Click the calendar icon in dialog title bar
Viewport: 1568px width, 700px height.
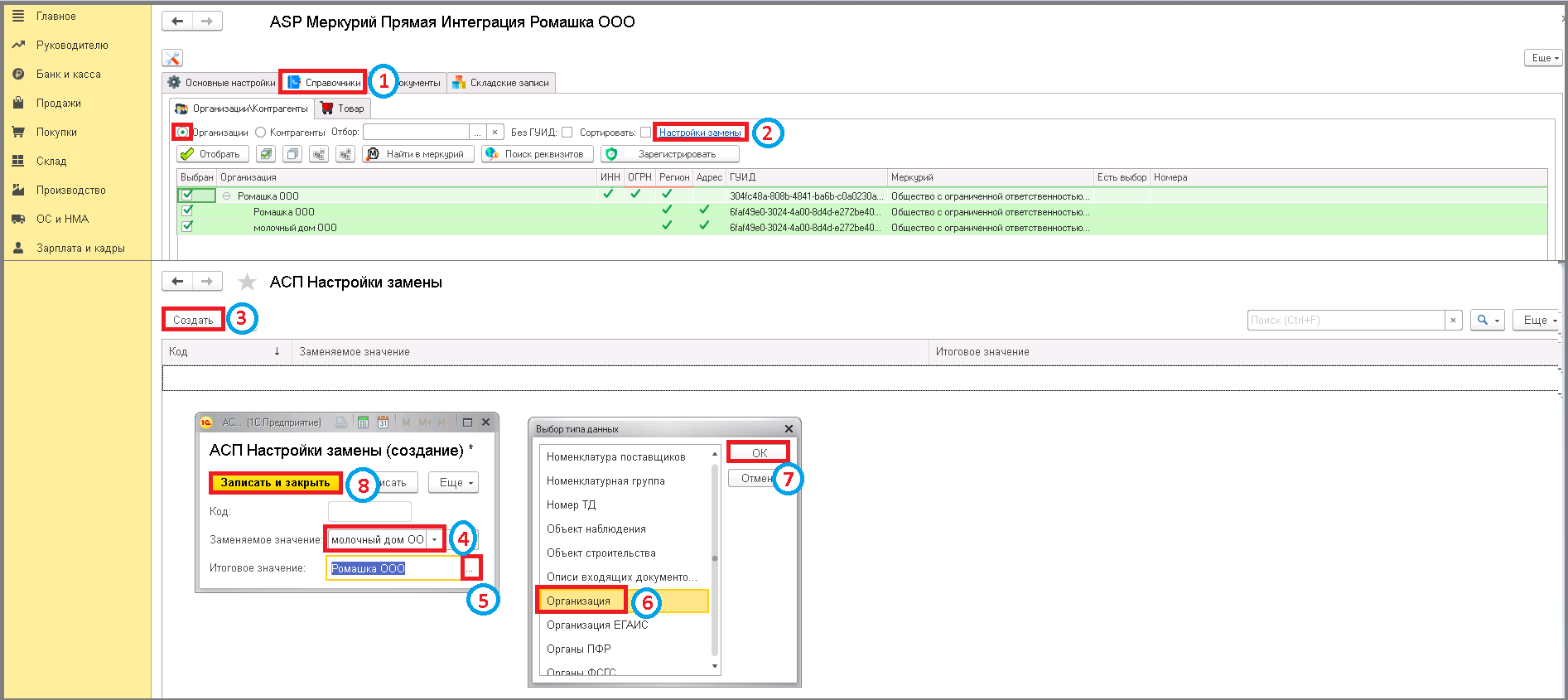383,422
